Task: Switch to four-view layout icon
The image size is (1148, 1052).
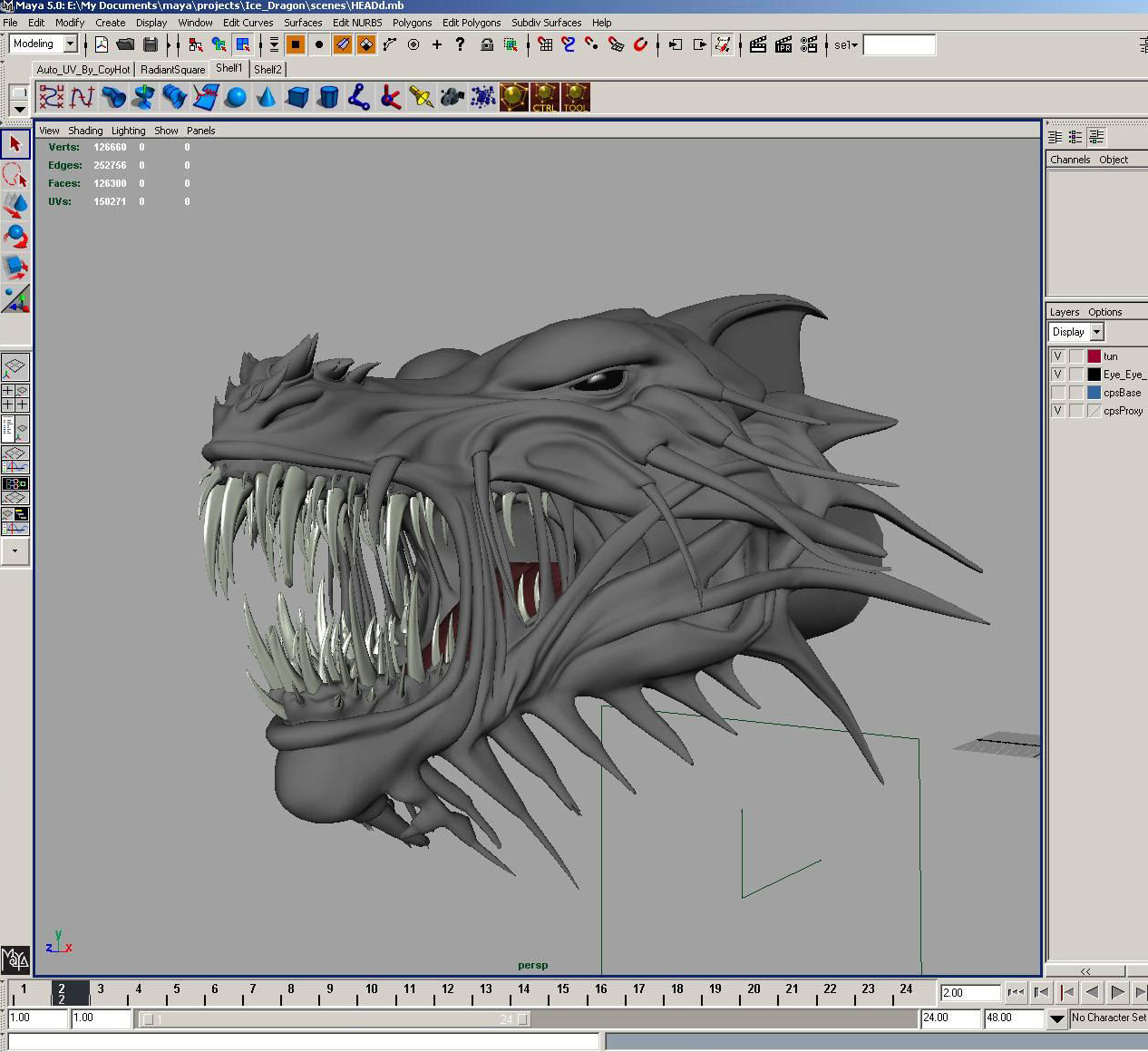Action: pos(15,398)
